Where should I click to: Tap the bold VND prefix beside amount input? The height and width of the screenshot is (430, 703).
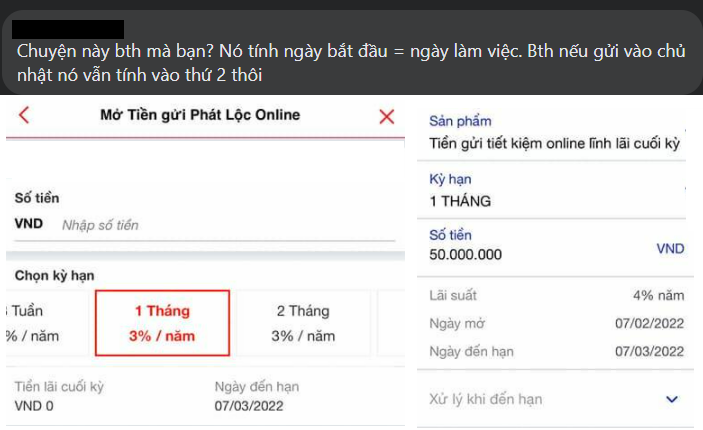(x=29, y=224)
